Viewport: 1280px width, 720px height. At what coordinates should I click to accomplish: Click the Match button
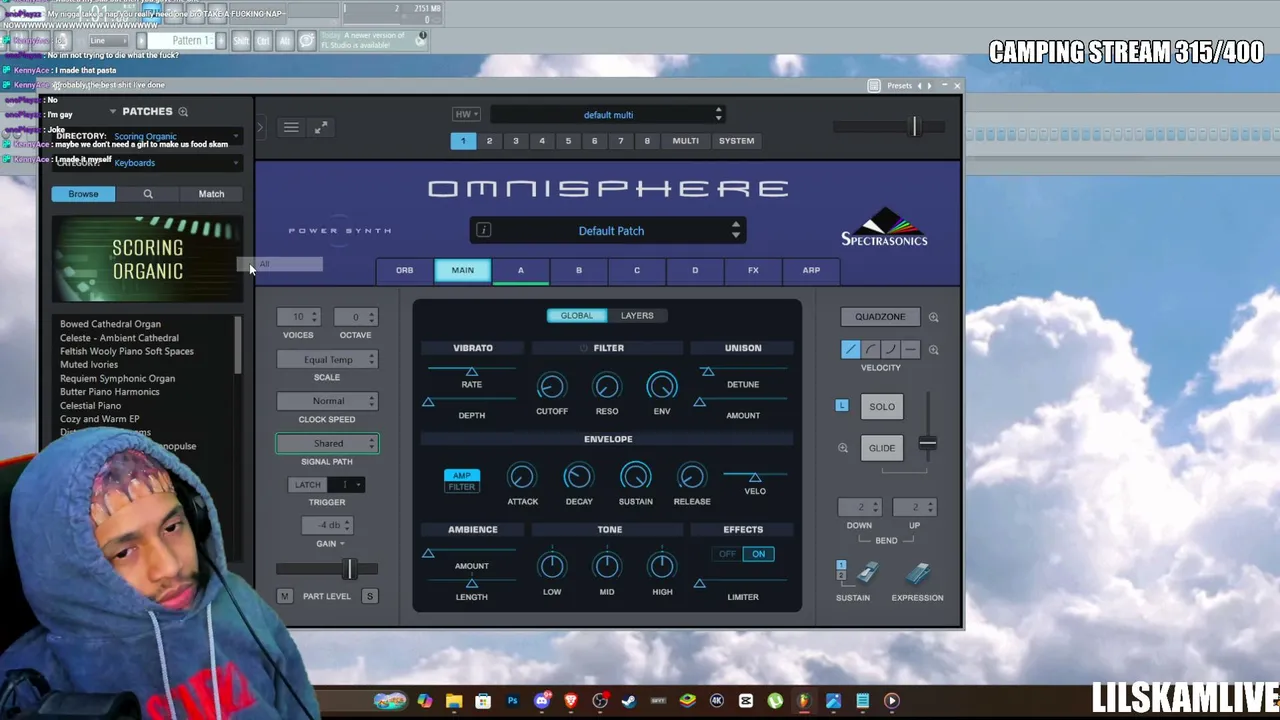tap(211, 194)
